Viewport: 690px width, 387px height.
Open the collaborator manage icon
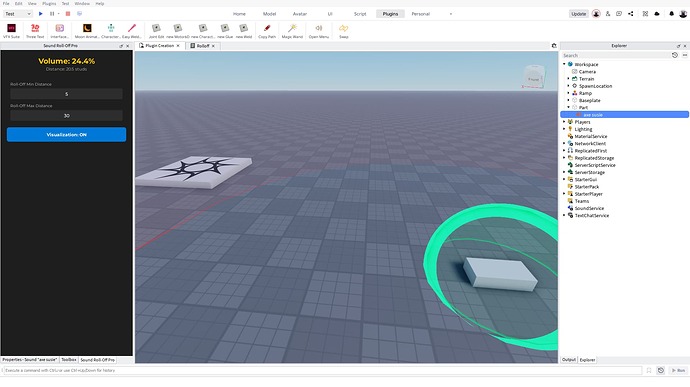coord(608,14)
